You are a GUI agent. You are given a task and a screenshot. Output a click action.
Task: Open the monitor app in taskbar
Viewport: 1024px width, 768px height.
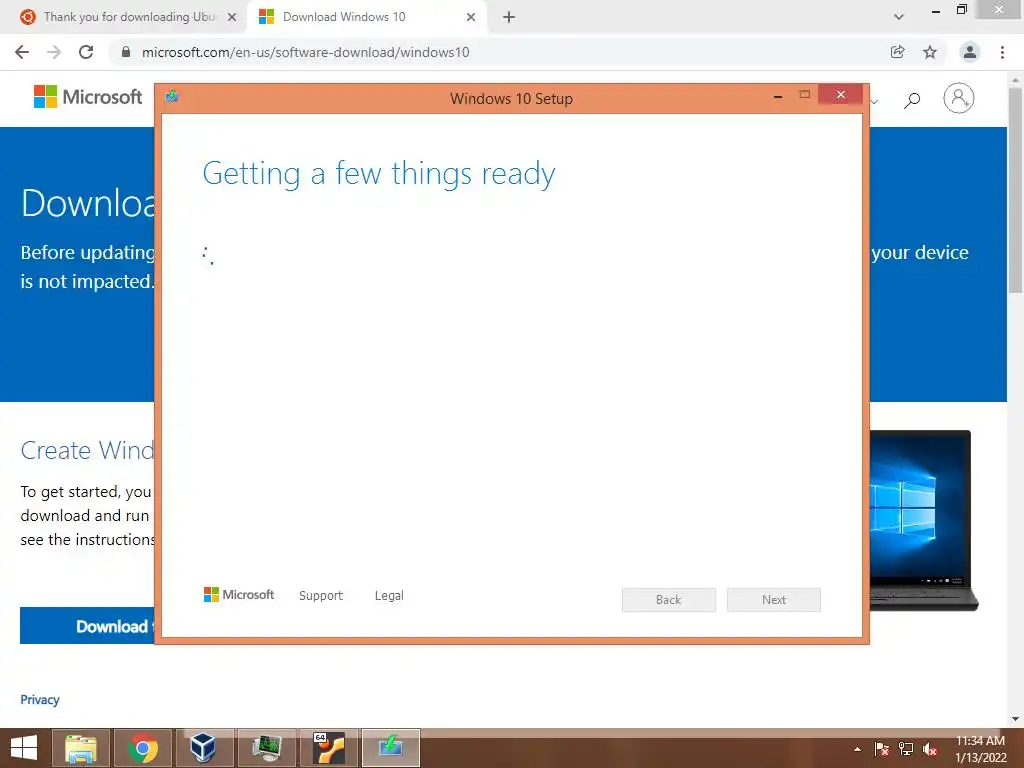pos(266,748)
